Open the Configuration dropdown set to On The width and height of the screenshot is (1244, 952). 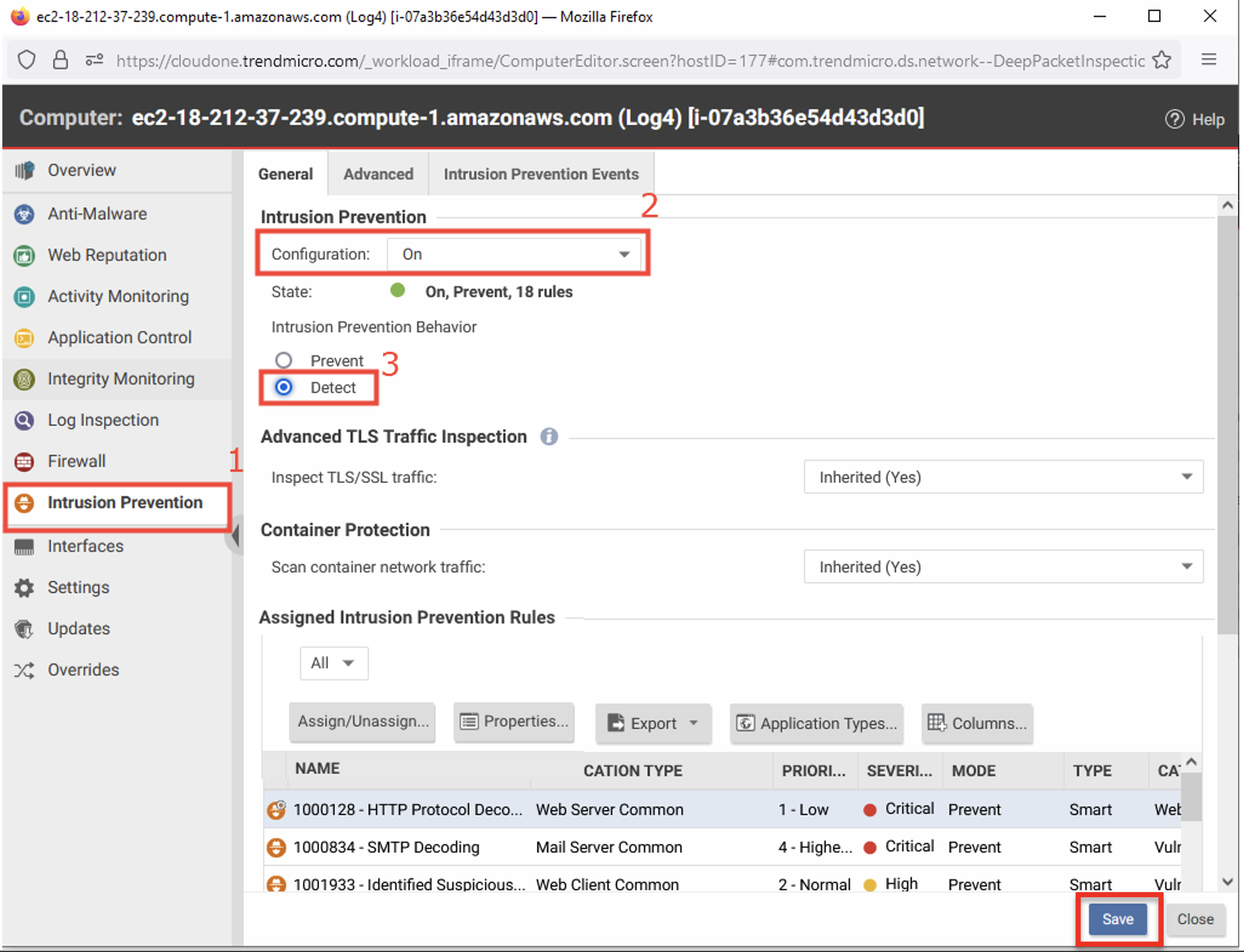(x=514, y=254)
